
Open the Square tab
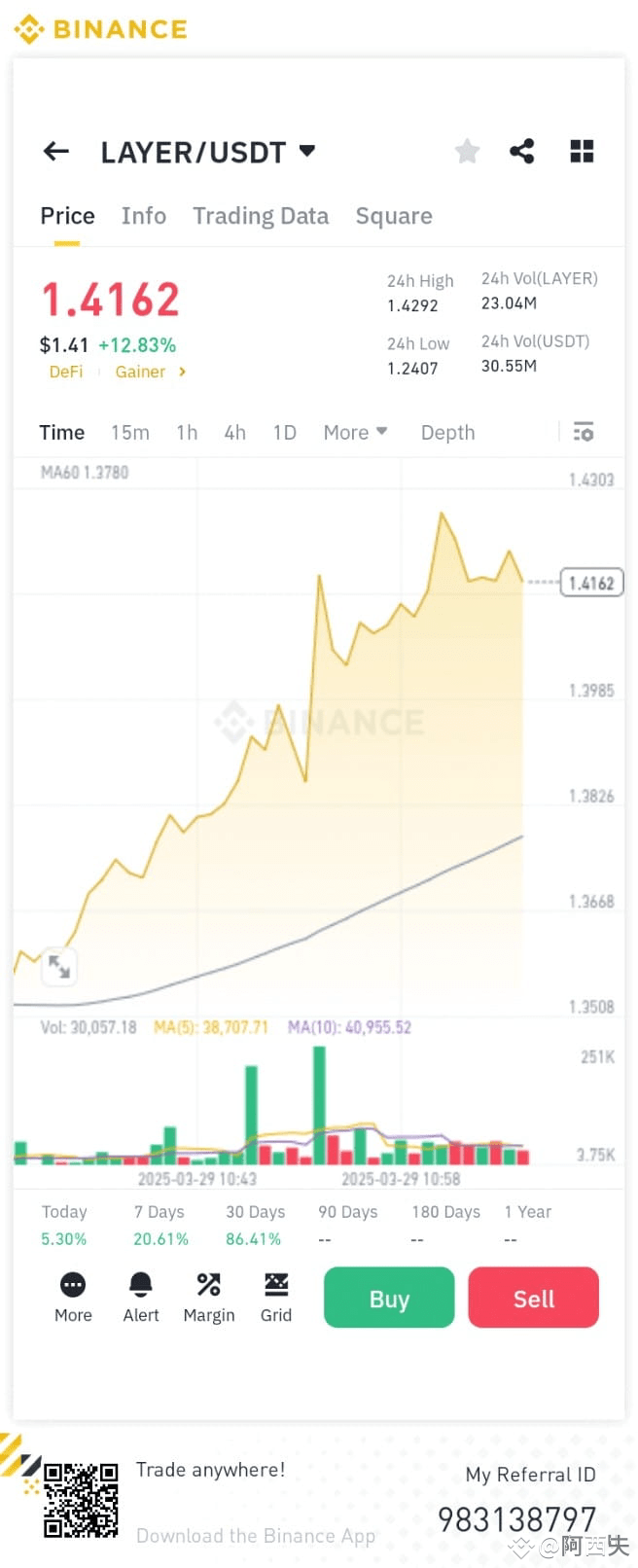pos(393,215)
